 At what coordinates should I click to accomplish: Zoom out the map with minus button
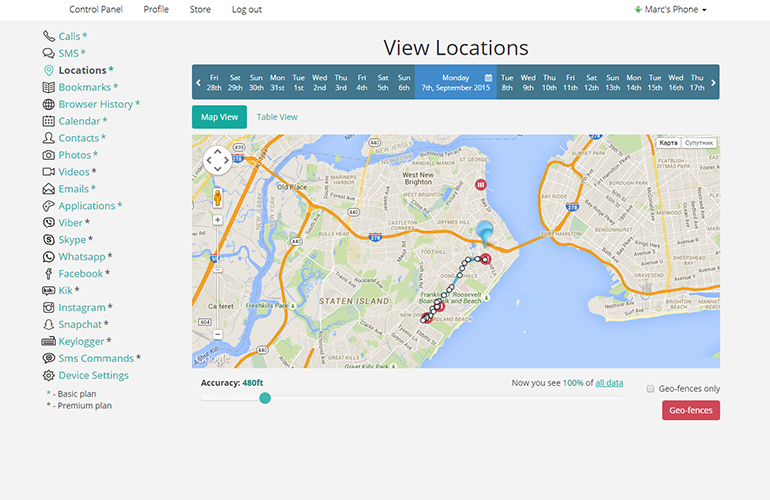218,334
